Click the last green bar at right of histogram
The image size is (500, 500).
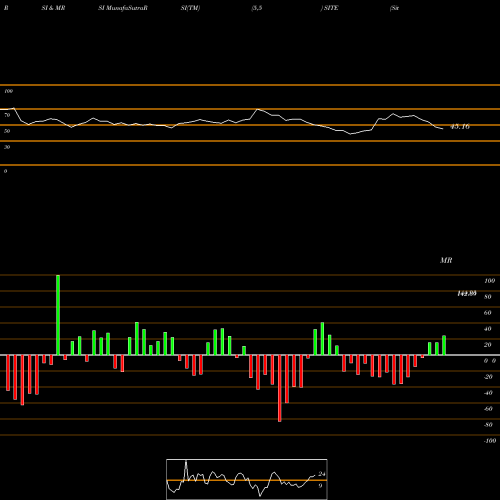click(444, 345)
